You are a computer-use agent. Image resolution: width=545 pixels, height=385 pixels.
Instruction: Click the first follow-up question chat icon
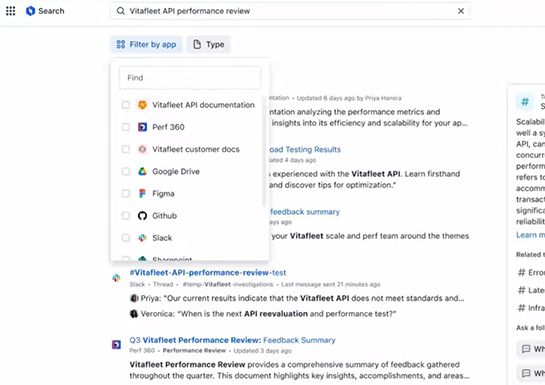click(x=526, y=349)
